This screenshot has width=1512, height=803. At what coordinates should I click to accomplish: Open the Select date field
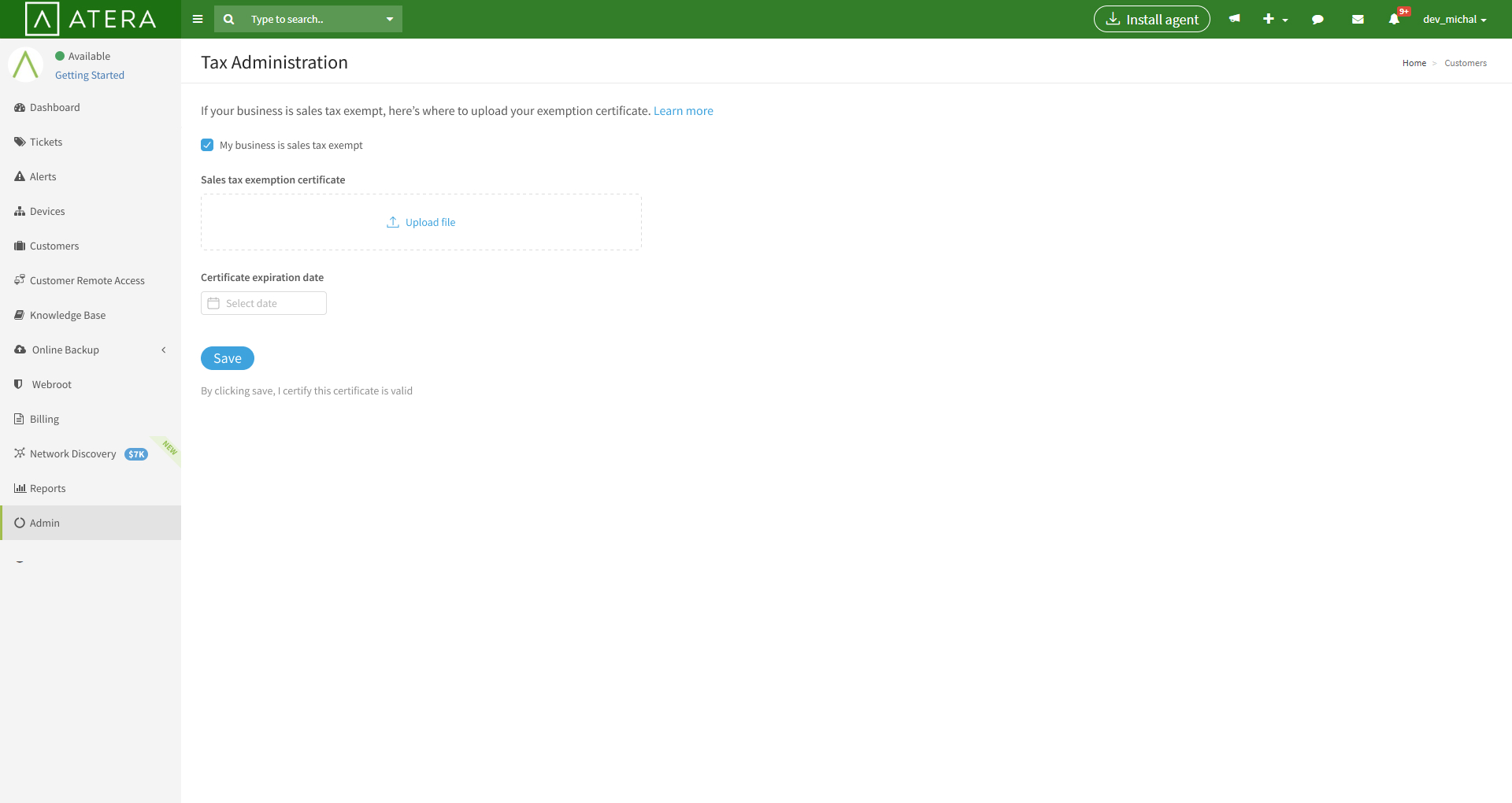264,303
